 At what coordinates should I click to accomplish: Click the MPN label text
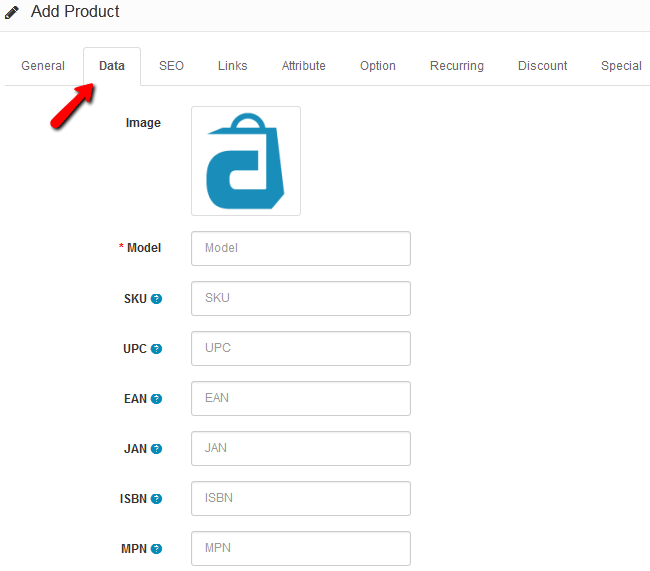point(134,549)
